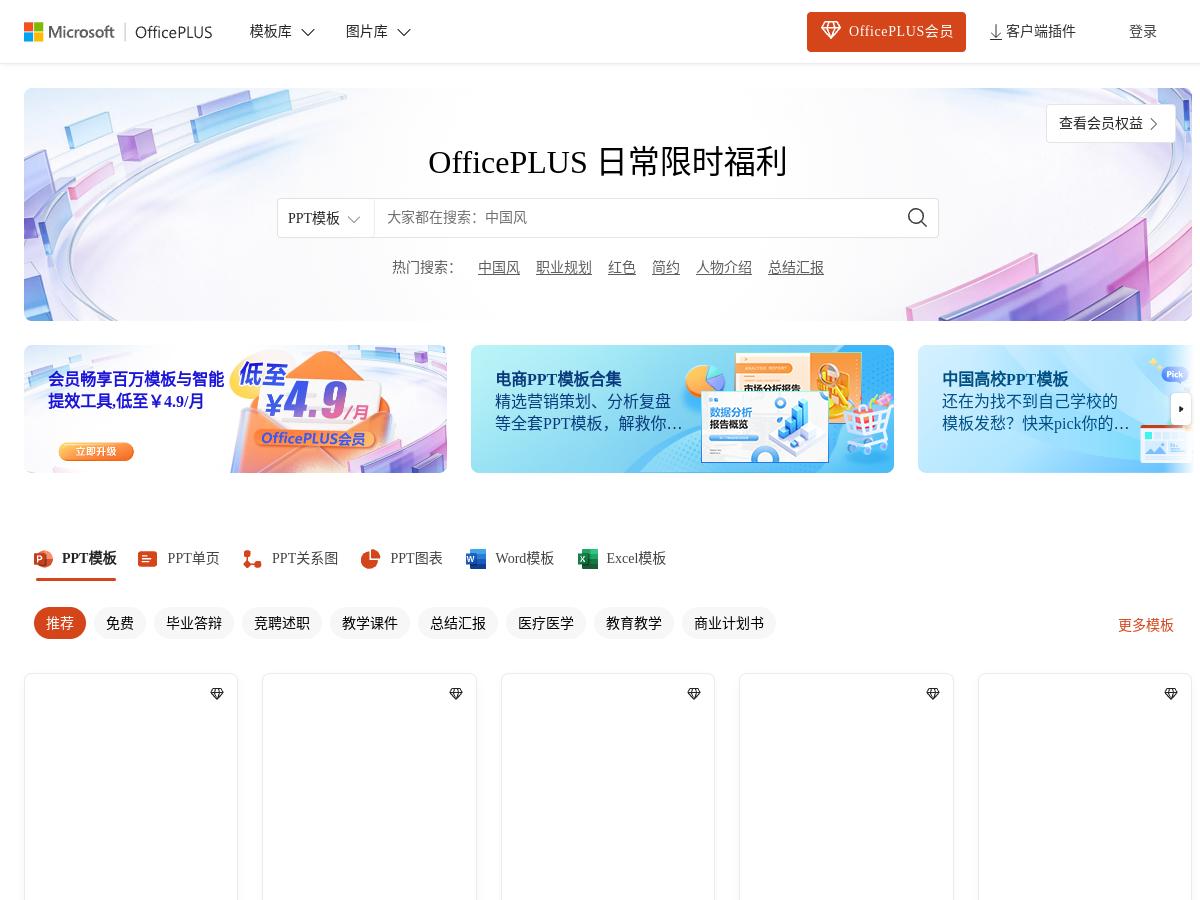Switch to the Word模板 tab
This screenshot has width=1200, height=900.
[510, 558]
